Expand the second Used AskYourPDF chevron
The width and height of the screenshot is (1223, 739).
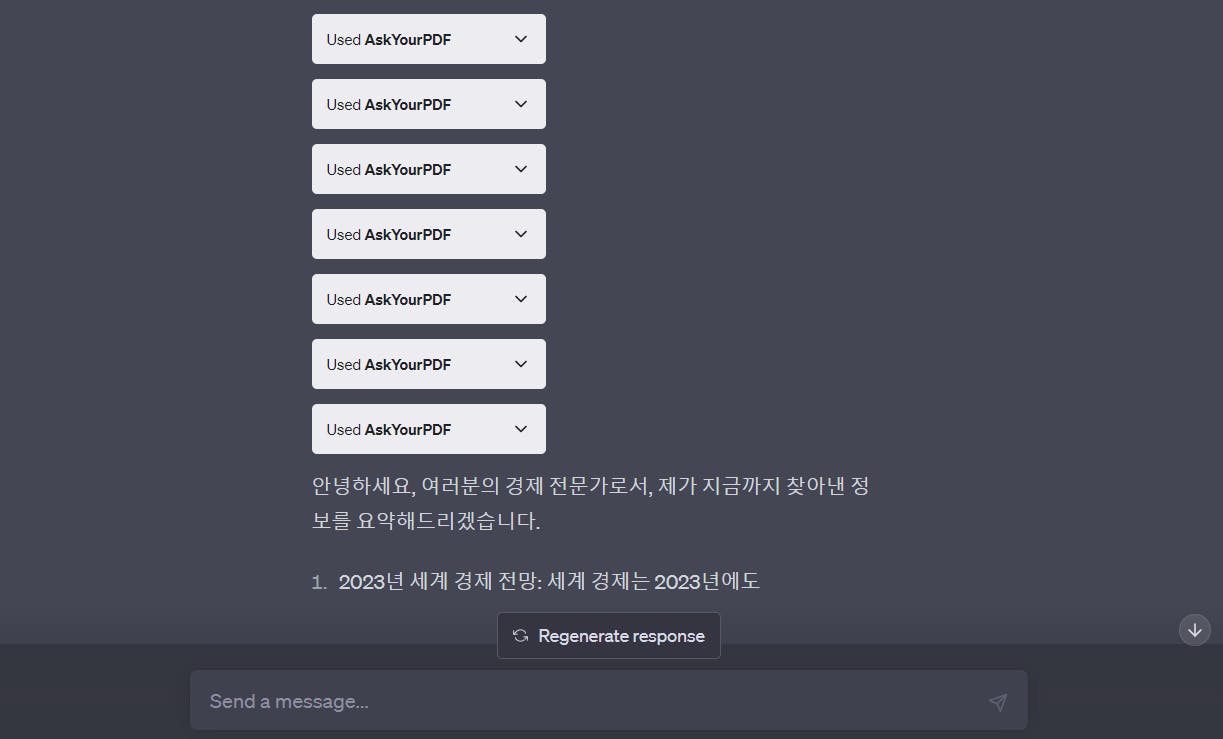(520, 104)
